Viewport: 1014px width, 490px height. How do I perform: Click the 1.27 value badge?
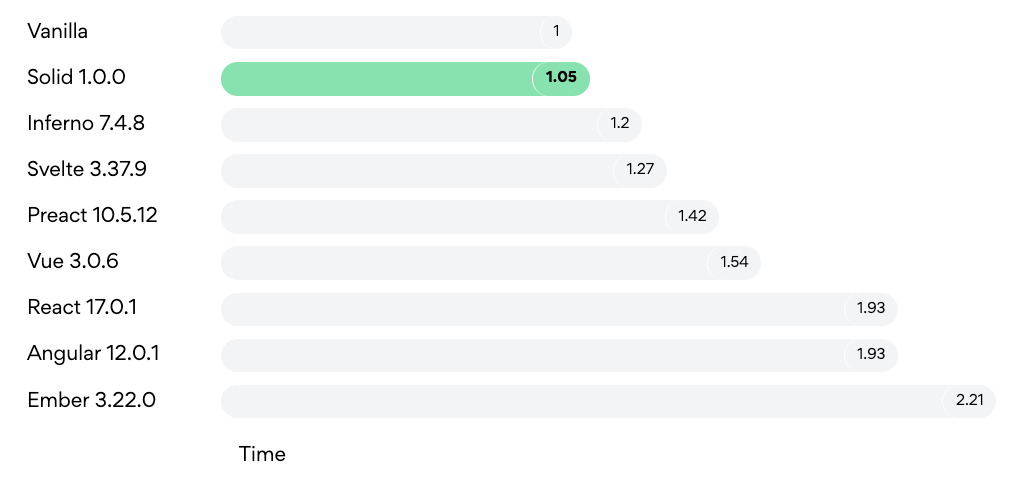(x=640, y=171)
